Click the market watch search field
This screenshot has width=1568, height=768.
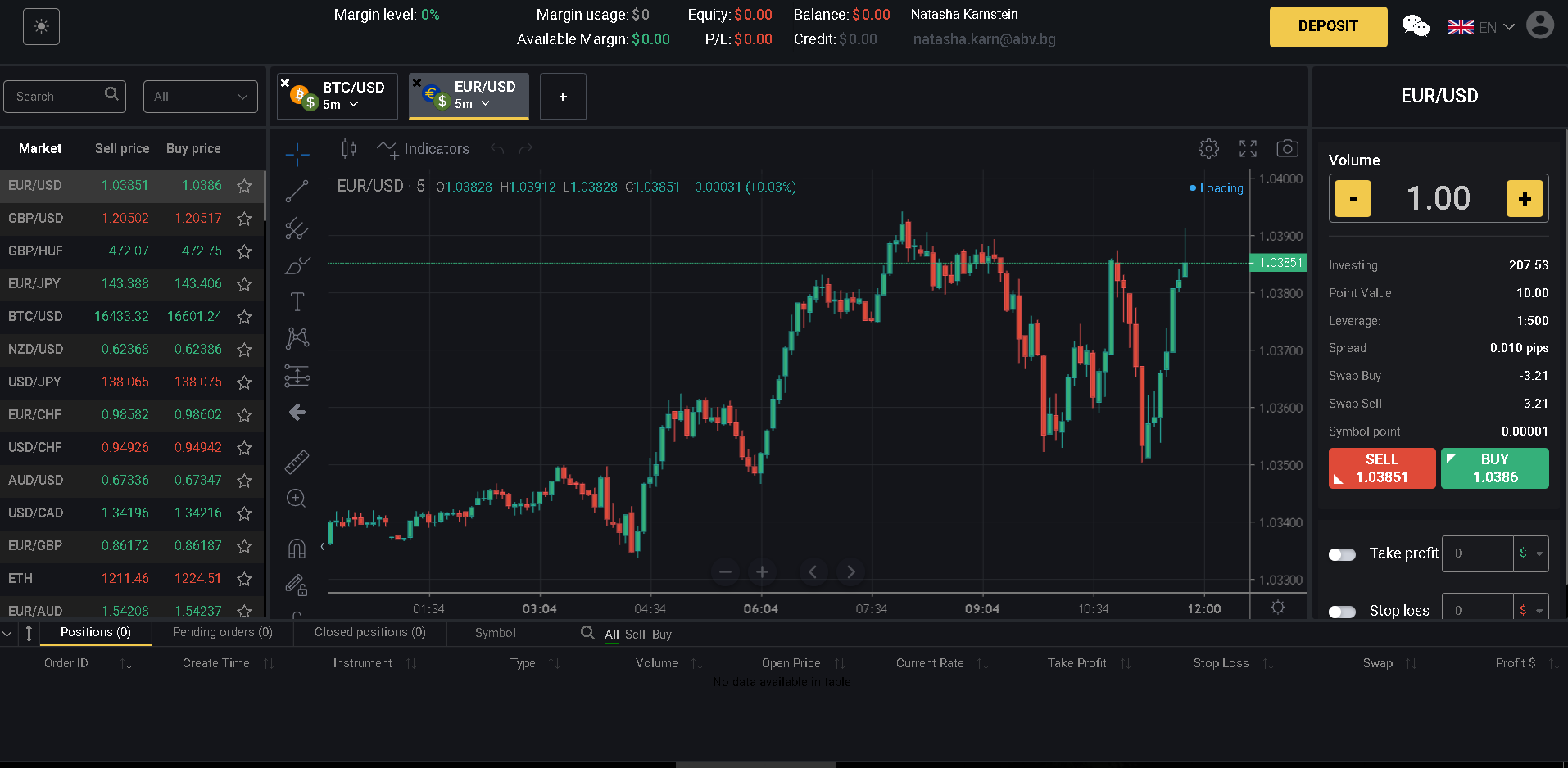[57, 96]
